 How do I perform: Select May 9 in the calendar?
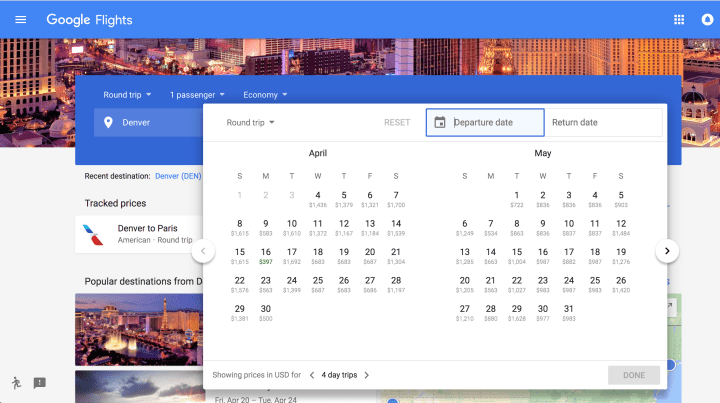(543, 228)
